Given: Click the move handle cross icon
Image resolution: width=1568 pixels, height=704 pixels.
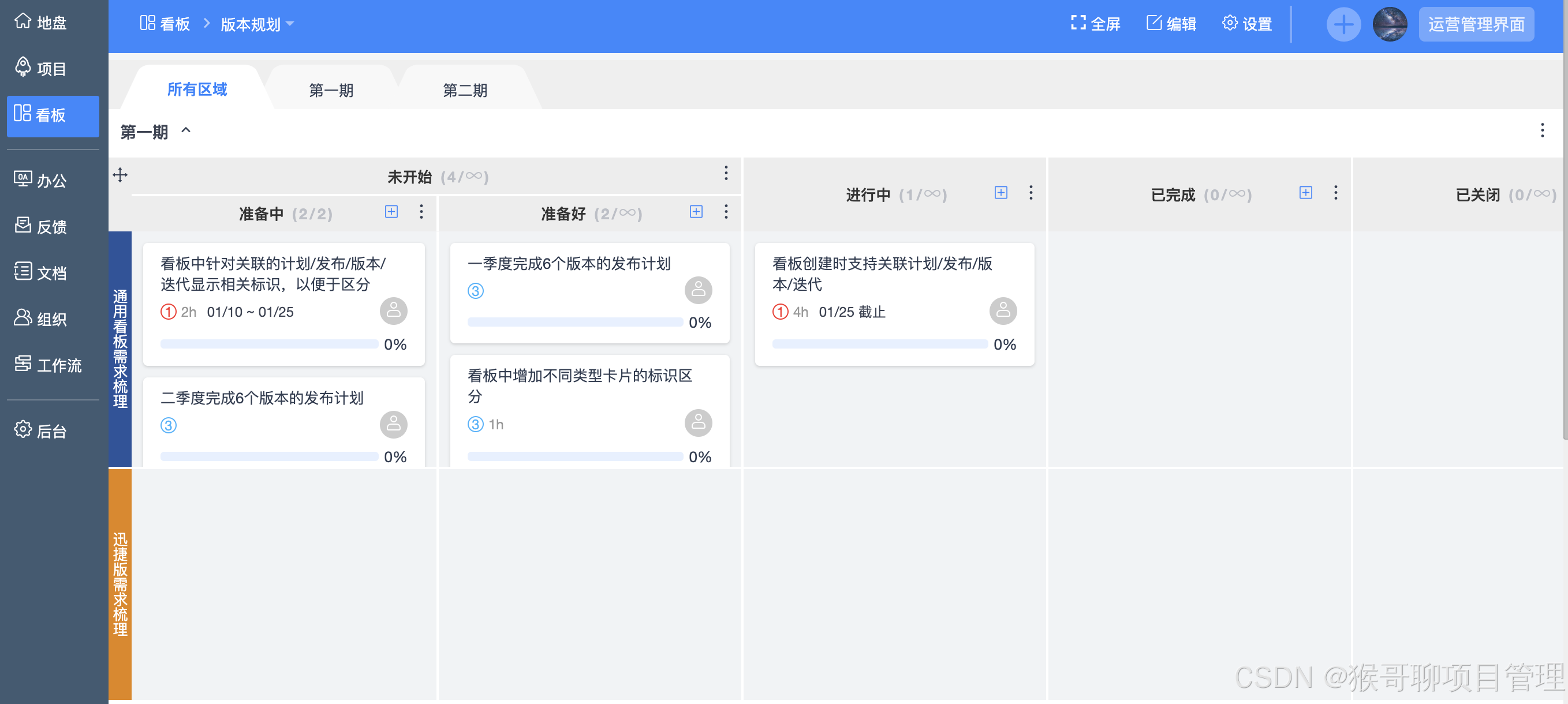Looking at the screenshot, I should click(120, 175).
